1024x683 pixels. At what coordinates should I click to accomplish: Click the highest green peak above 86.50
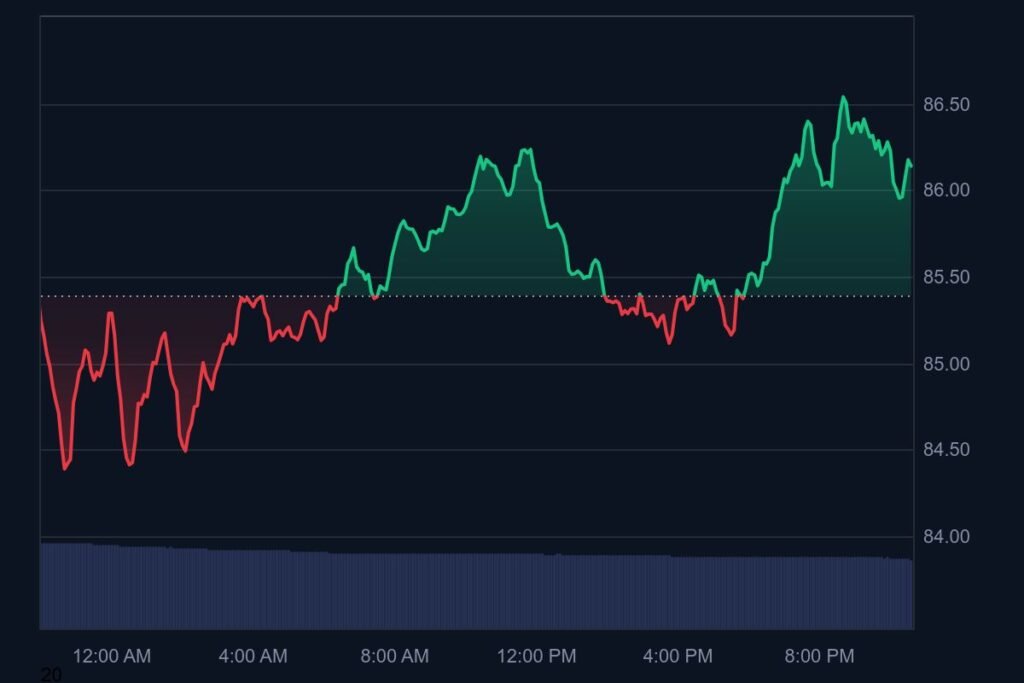843,98
